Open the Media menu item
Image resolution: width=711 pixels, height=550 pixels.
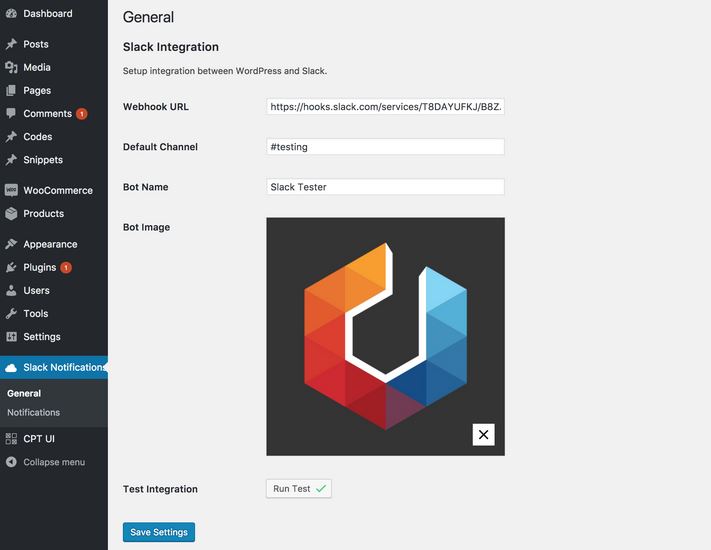(x=54, y=67)
